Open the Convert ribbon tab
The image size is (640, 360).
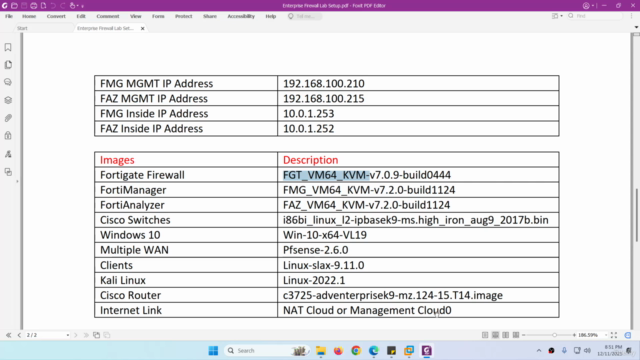point(56,16)
